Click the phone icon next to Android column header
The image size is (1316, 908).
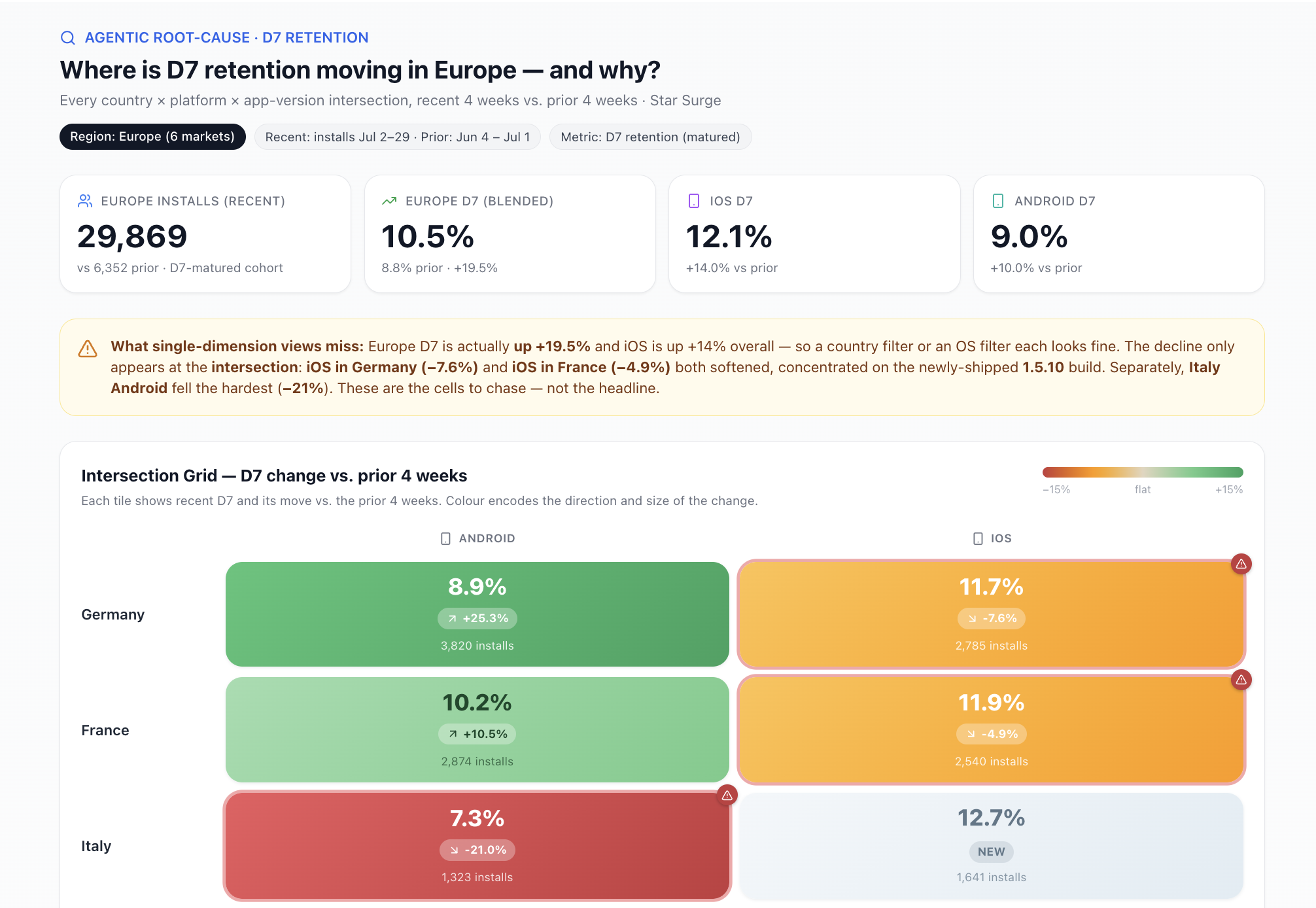click(x=445, y=538)
